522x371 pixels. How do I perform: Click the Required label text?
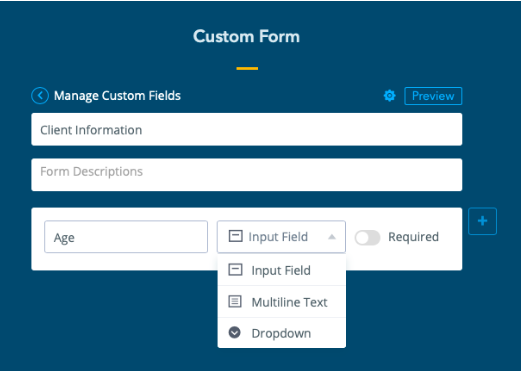(413, 237)
